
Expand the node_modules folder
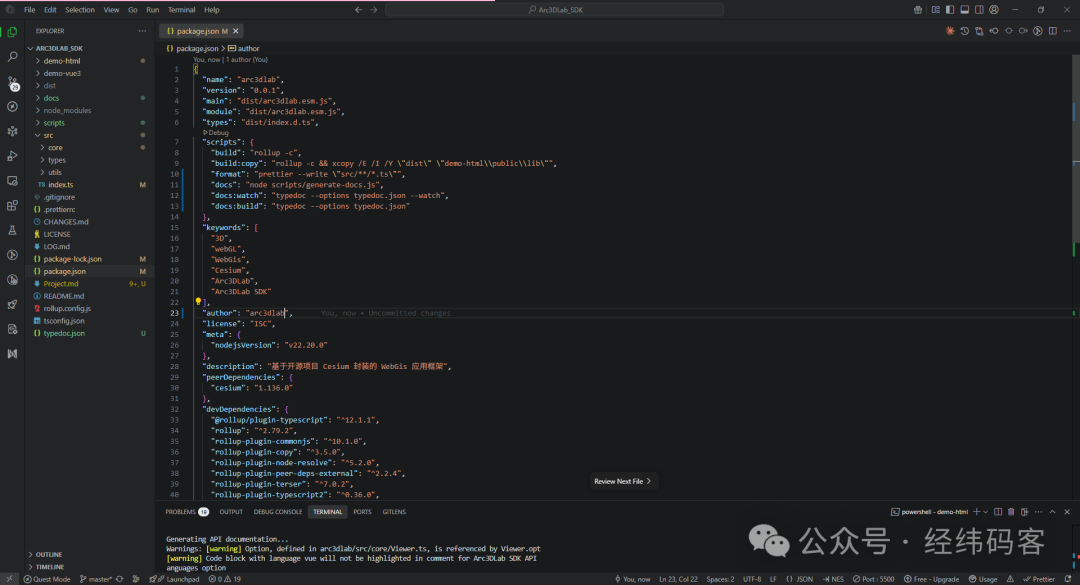tap(90, 110)
